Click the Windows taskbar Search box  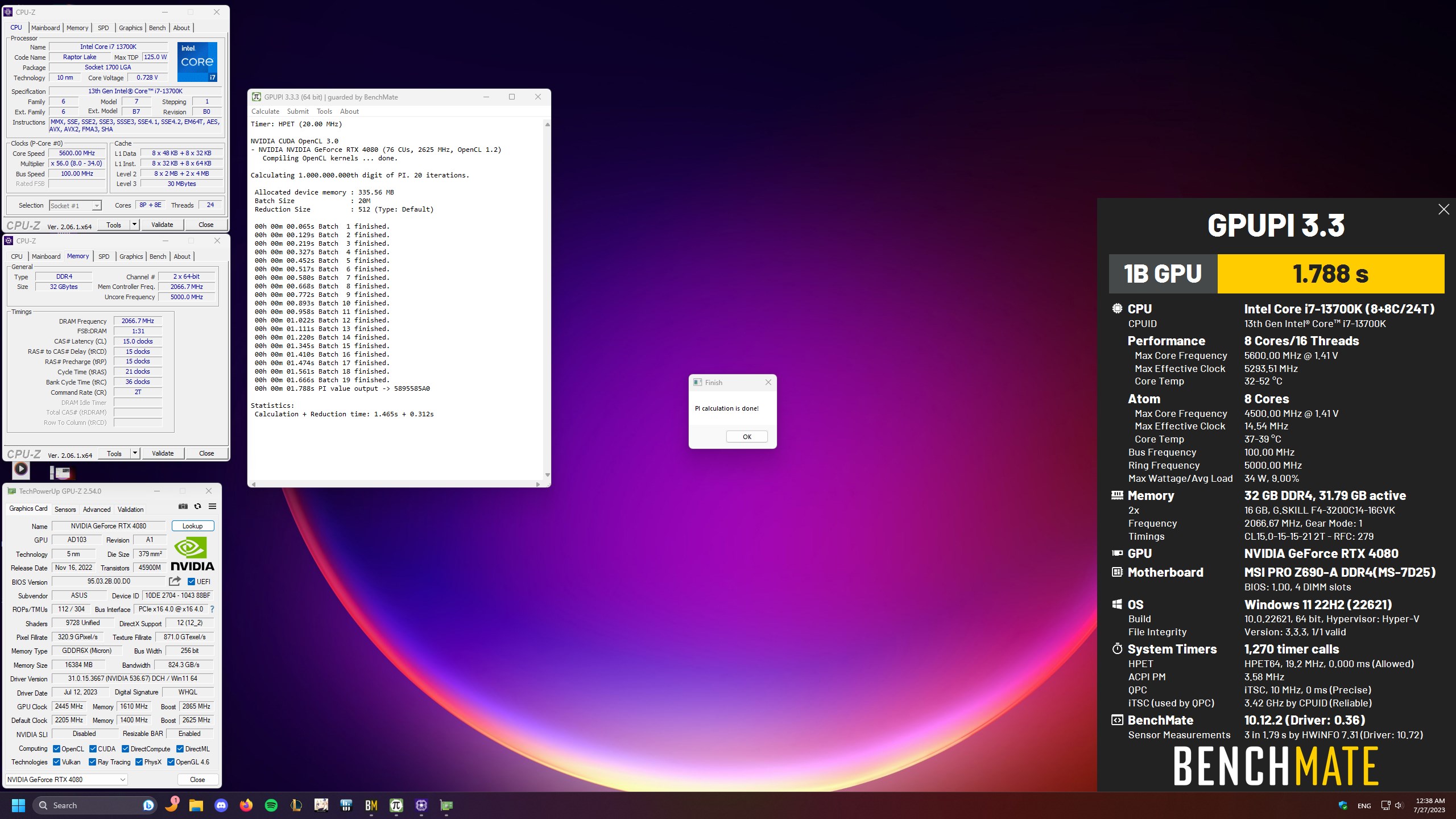tap(95, 805)
